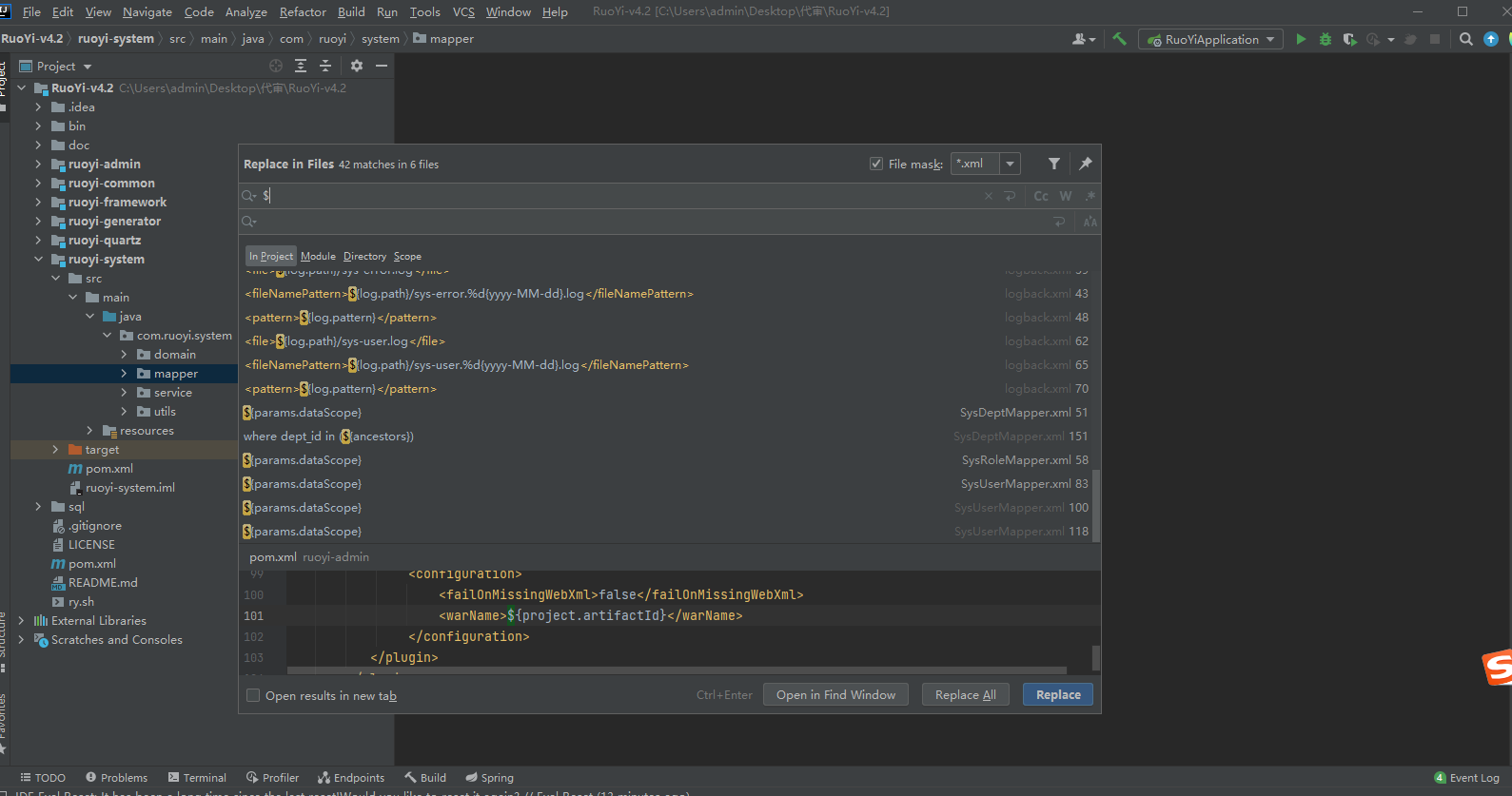Select the Scope tab
This screenshot has width=1512, height=796.
coord(407,256)
